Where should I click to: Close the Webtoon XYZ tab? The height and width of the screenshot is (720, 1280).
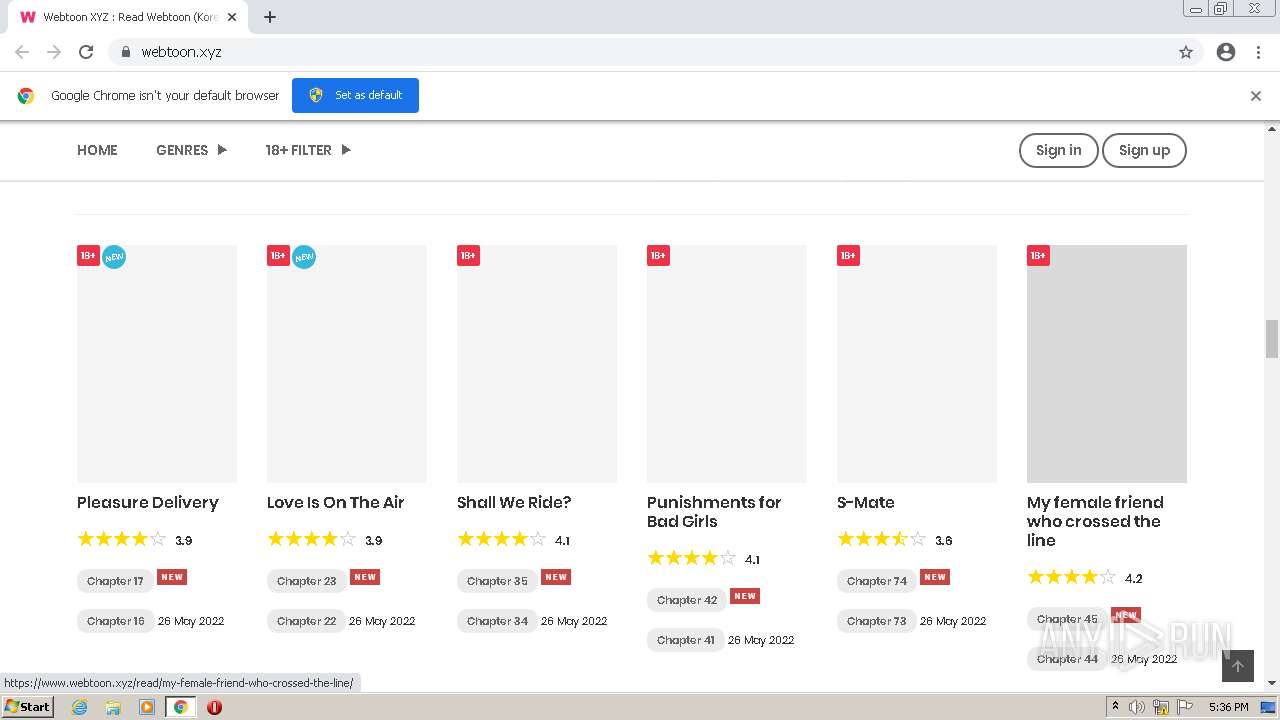[x=232, y=17]
